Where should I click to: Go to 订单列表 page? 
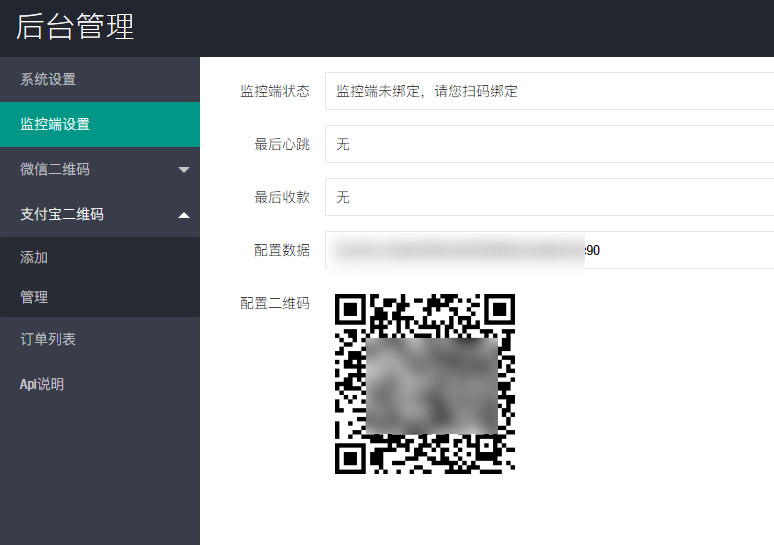click(100, 339)
